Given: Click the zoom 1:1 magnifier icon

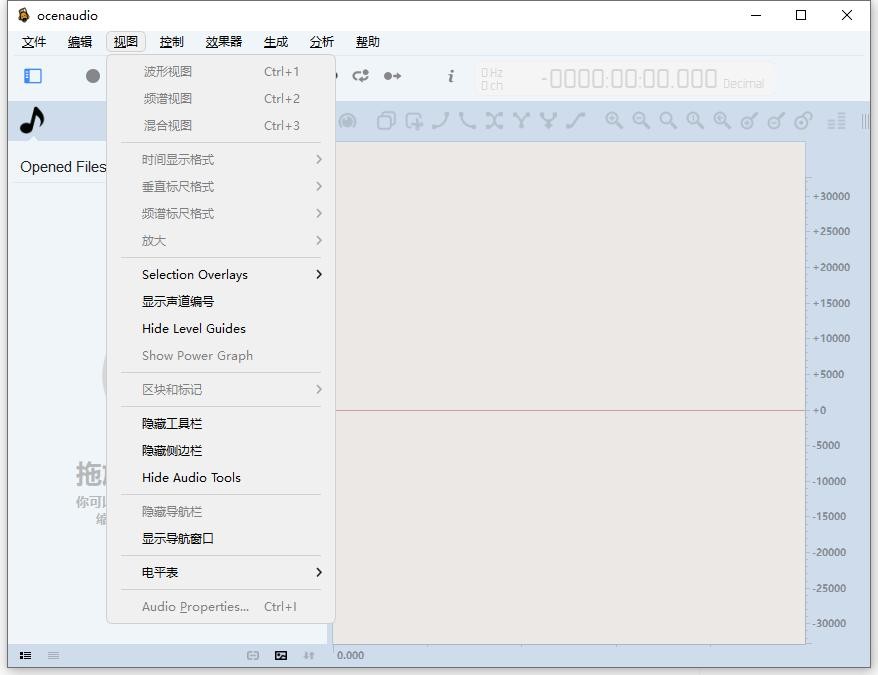Looking at the screenshot, I should [x=695, y=120].
